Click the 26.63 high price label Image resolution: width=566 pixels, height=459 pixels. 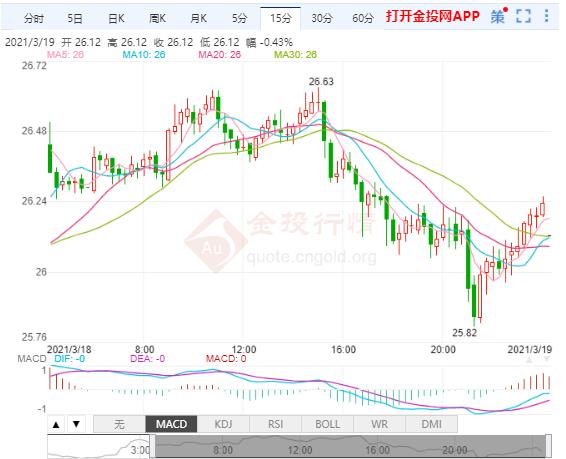click(321, 82)
